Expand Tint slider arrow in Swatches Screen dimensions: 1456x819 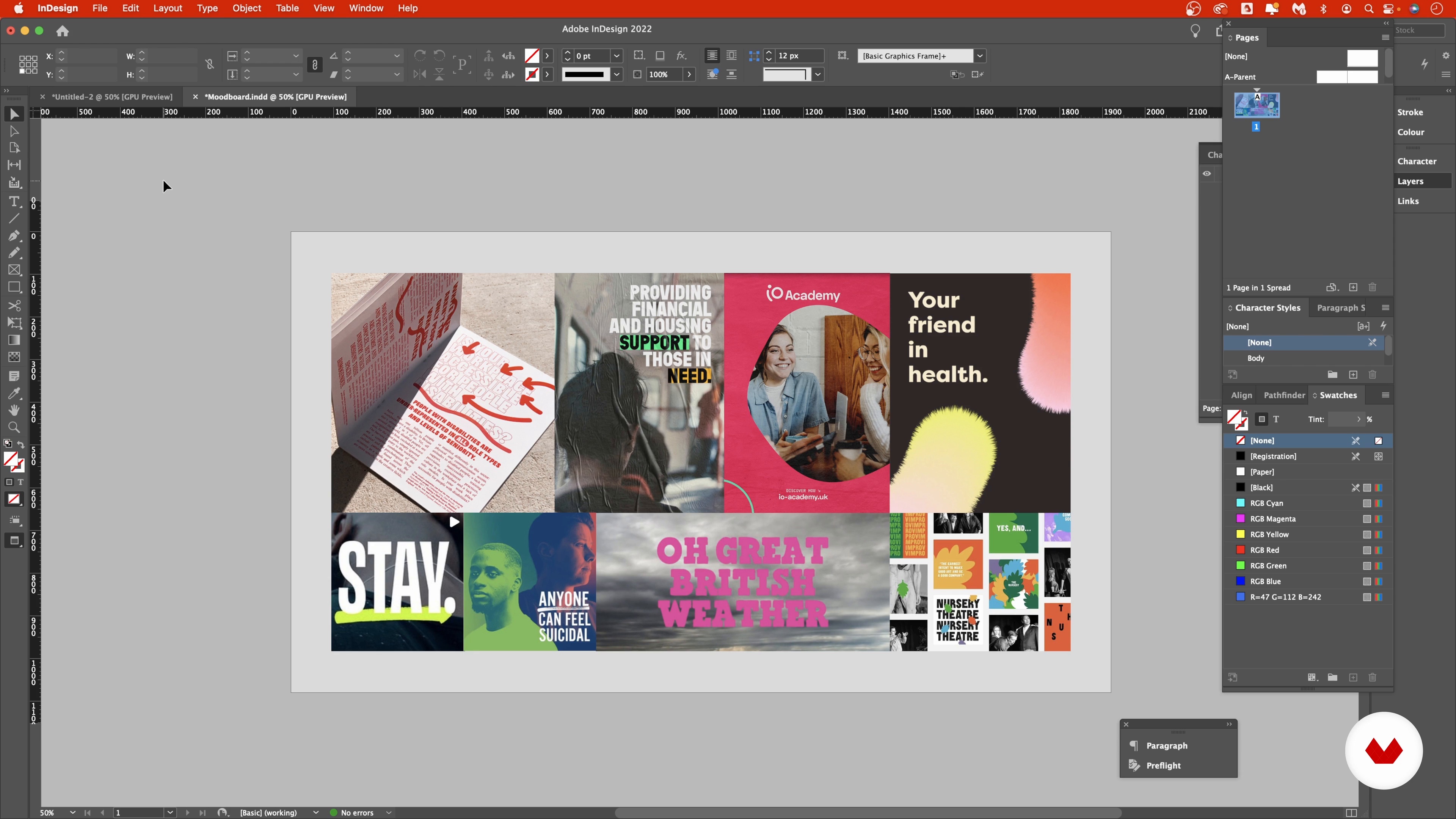tap(1359, 419)
